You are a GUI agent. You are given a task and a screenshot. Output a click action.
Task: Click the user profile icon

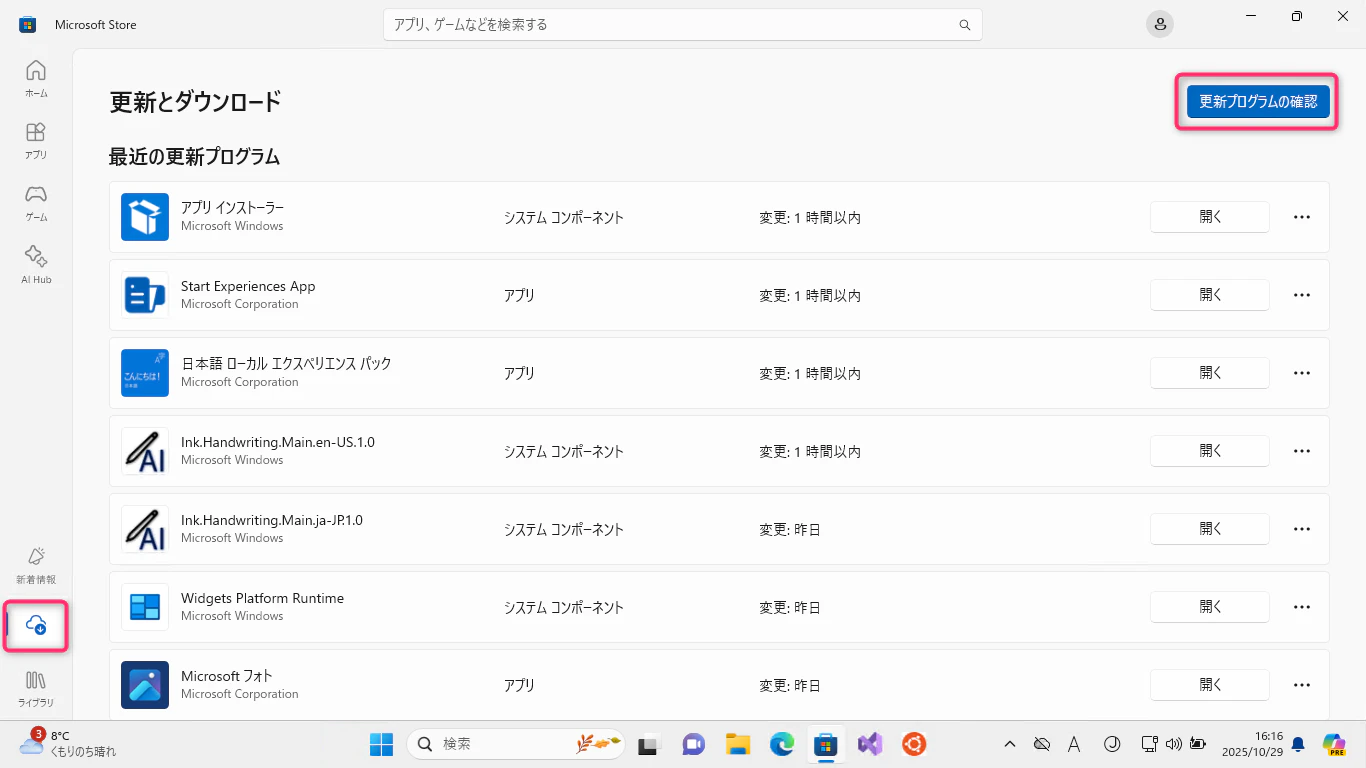coord(1160,25)
